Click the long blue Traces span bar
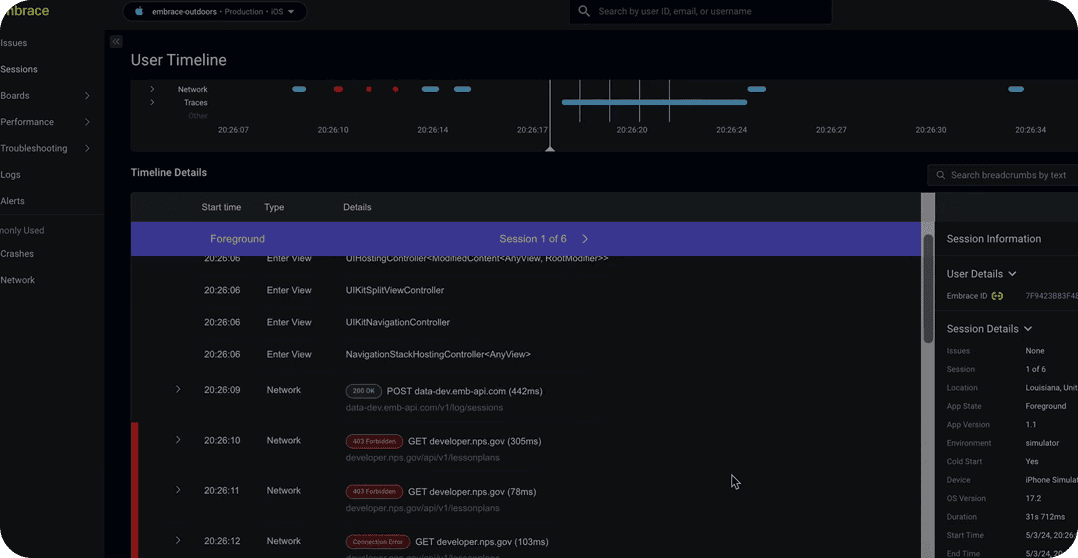Screen dimensions: 1078x558 tap(654, 102)
